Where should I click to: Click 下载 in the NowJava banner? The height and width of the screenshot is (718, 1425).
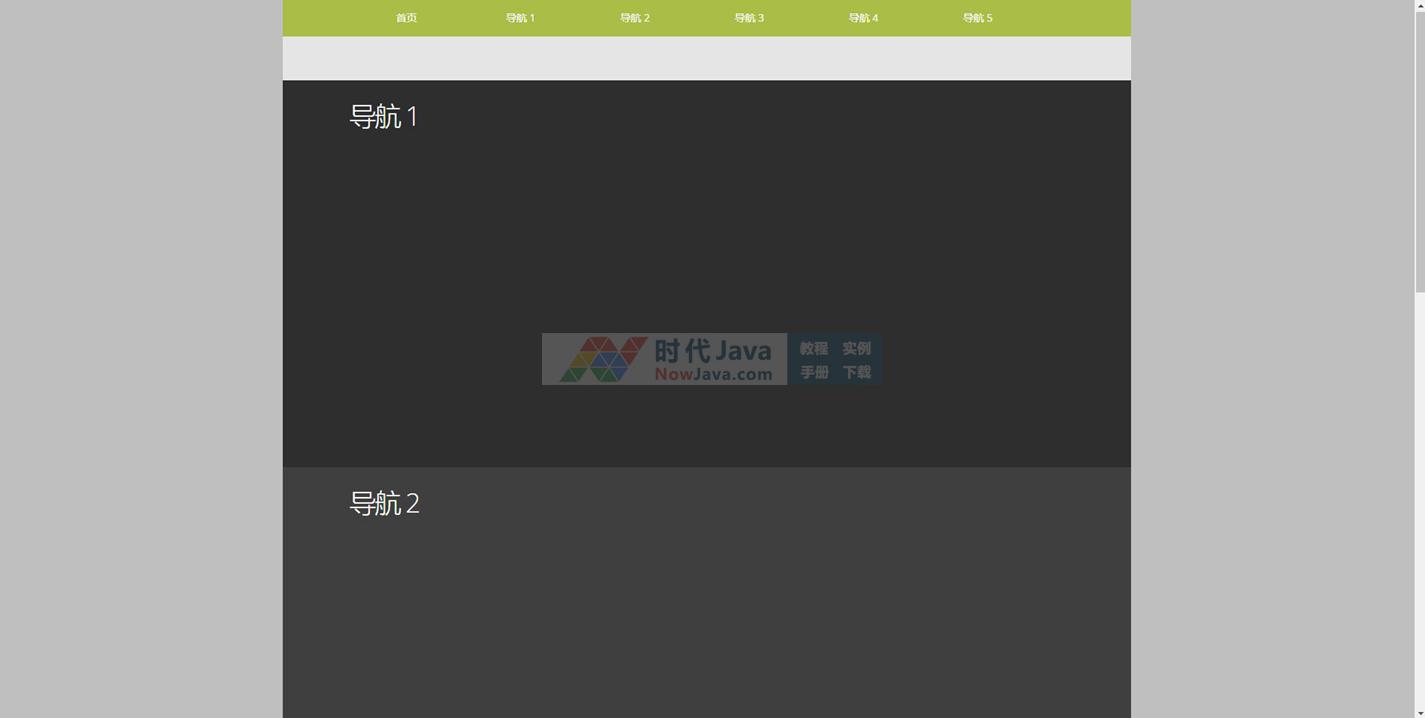click(x=856, y=372)
